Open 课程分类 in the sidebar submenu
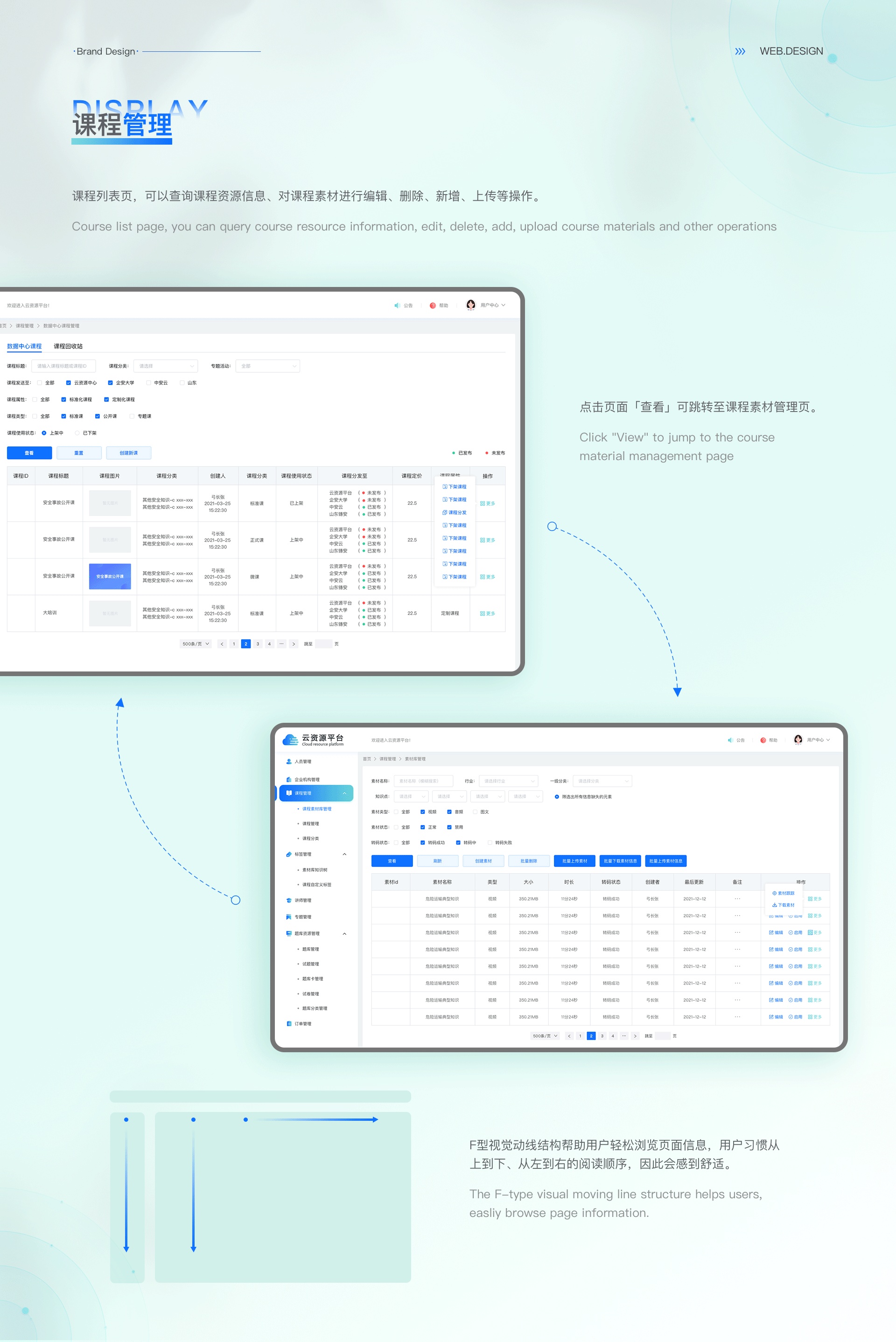This screenshot has width=896, height=1342. pos(310,839)
